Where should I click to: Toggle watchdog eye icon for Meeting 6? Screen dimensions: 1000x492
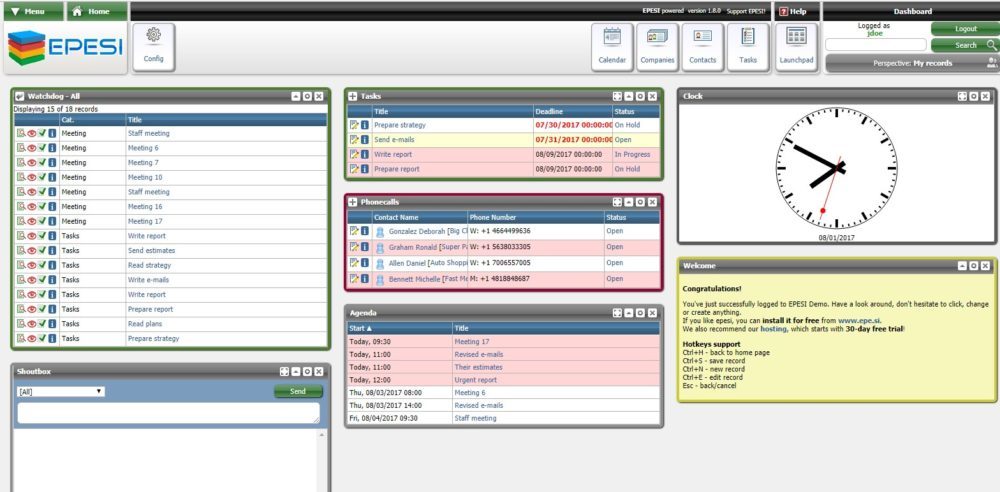click(31, 148)
